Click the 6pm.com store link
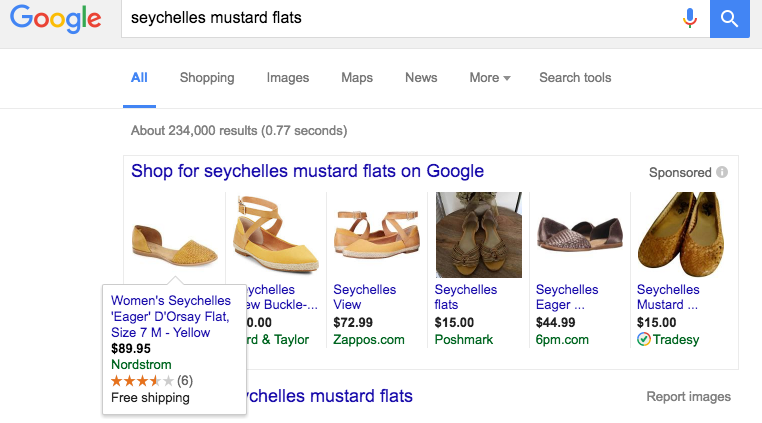 click(562, 339)
